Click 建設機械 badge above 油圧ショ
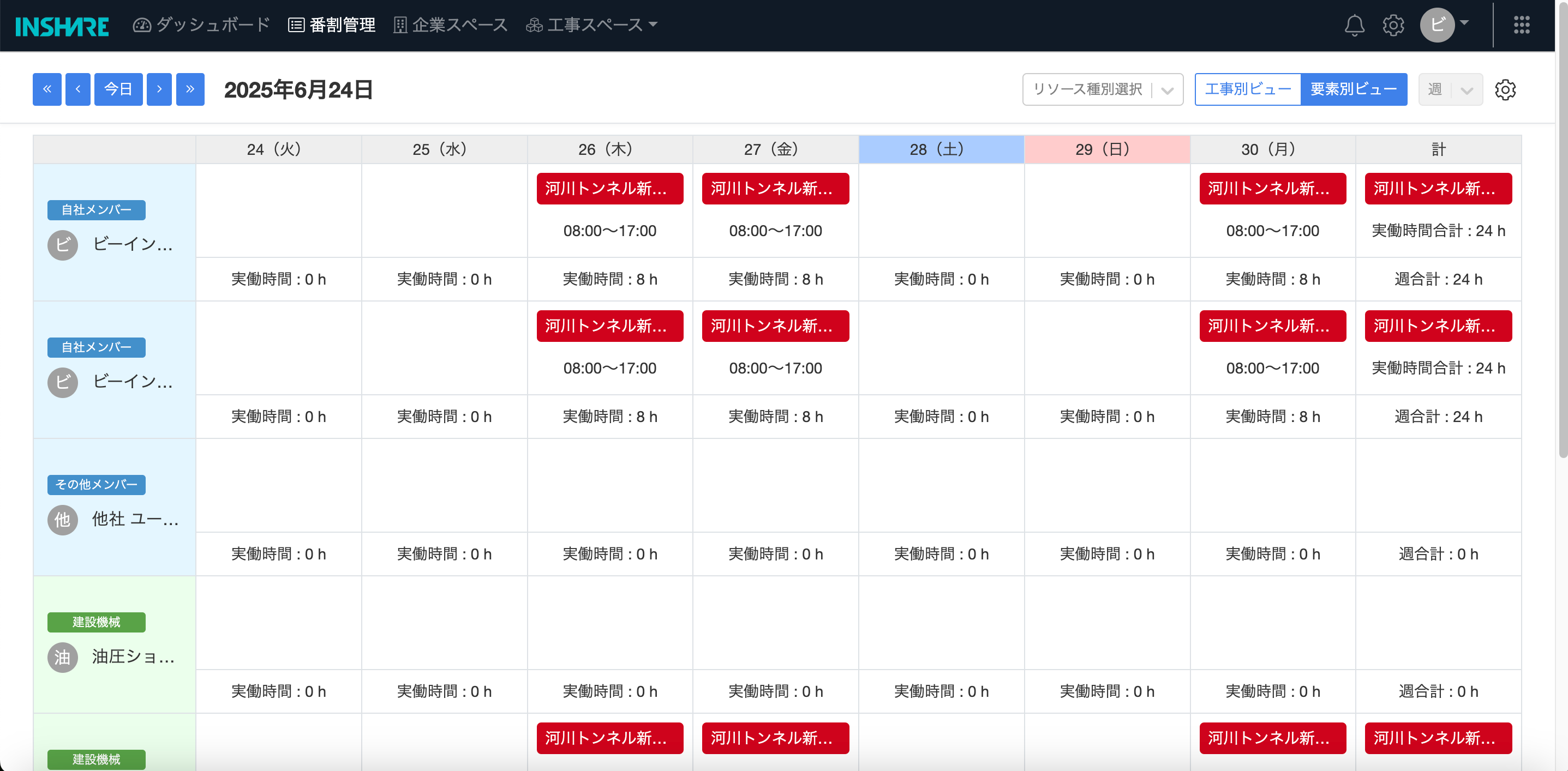This screenshot has width=1568, height=771. (x=96, y=623)
